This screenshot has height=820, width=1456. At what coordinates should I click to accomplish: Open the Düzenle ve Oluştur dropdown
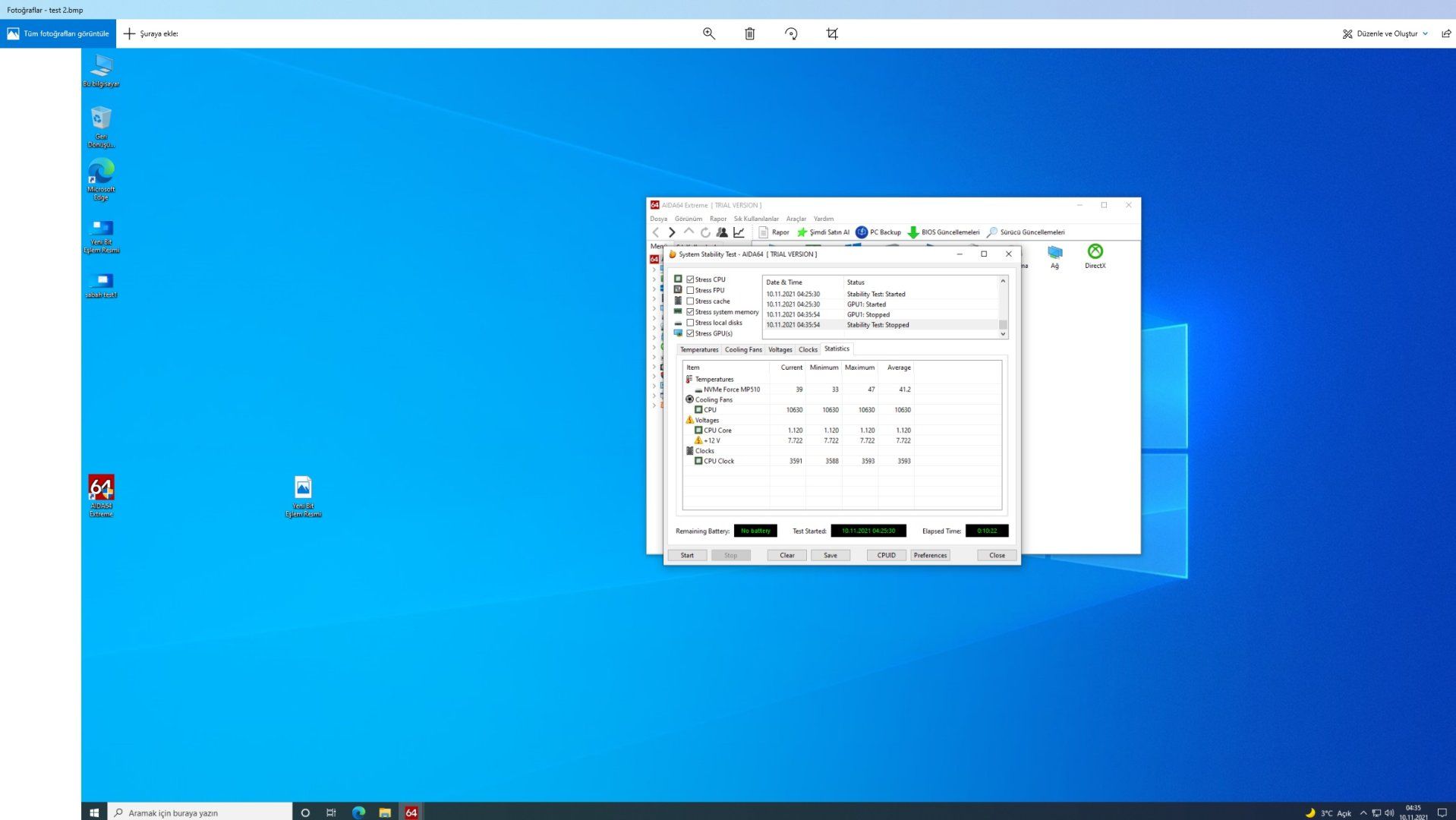pos(1385,33)
